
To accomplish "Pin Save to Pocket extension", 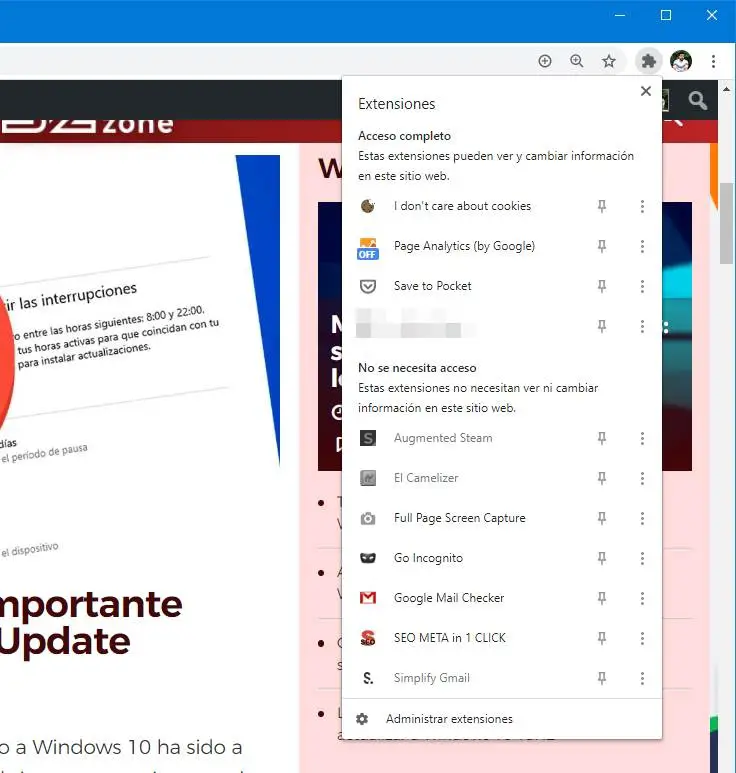I will click(601, 286).
